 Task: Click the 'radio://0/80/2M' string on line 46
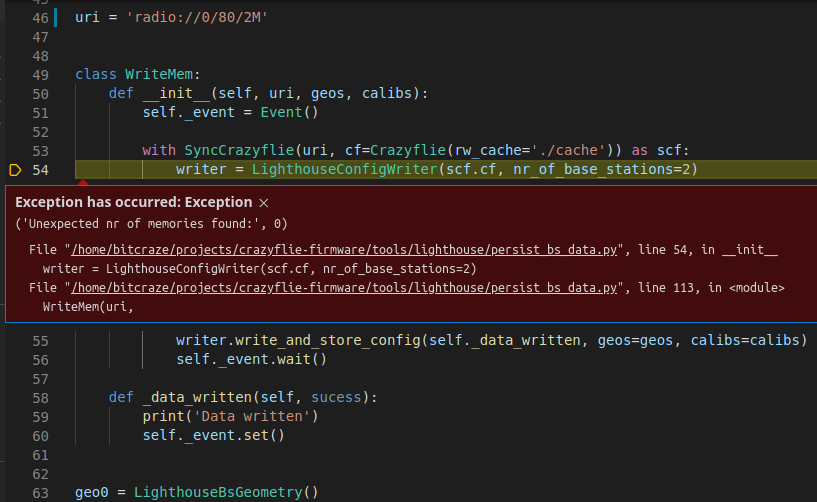pyautogui.click(x=197, y=17)
